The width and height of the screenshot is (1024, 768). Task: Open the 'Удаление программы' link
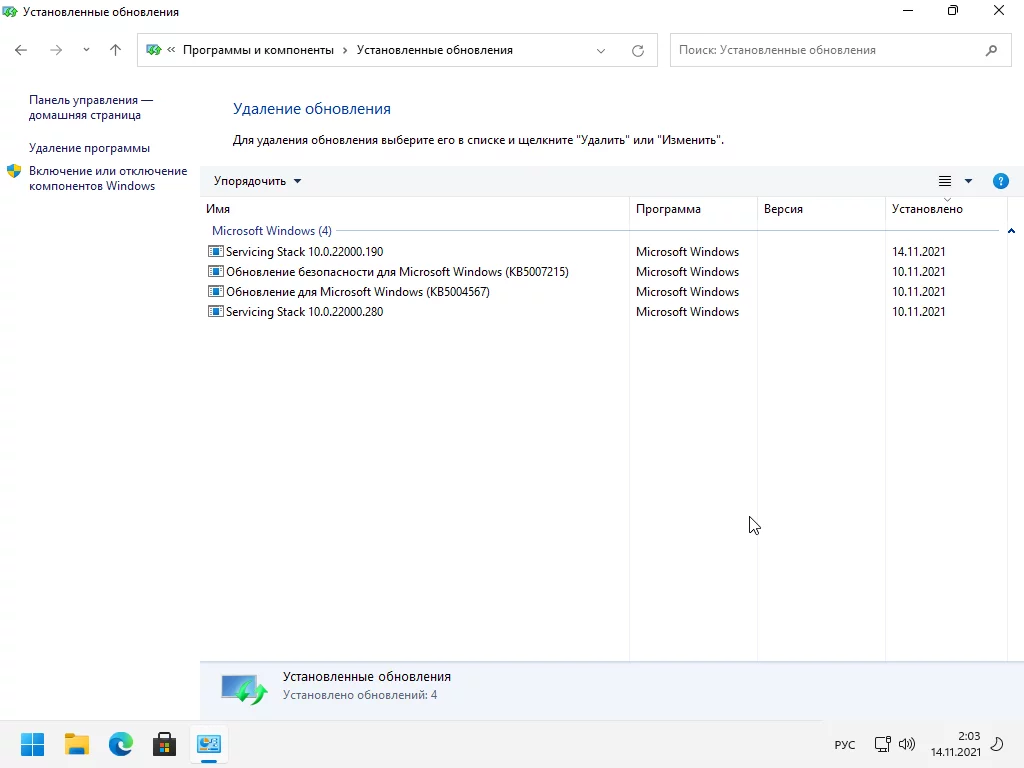[89, 148]
